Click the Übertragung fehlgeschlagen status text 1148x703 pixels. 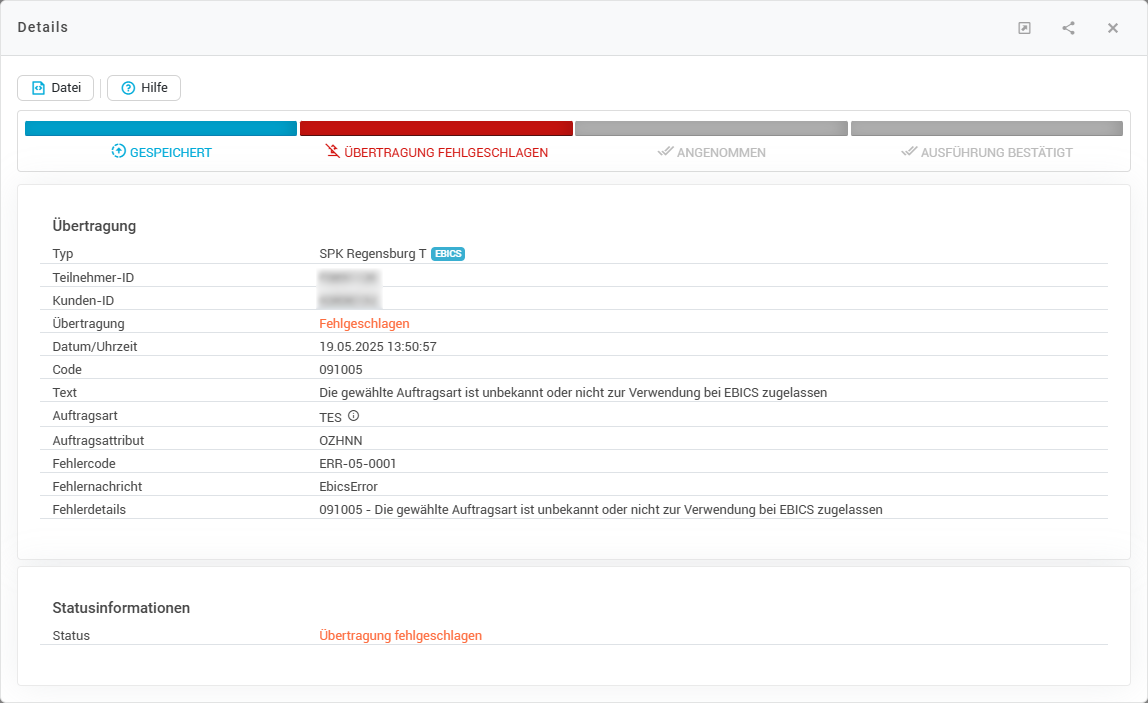click(x=400, y=635)
